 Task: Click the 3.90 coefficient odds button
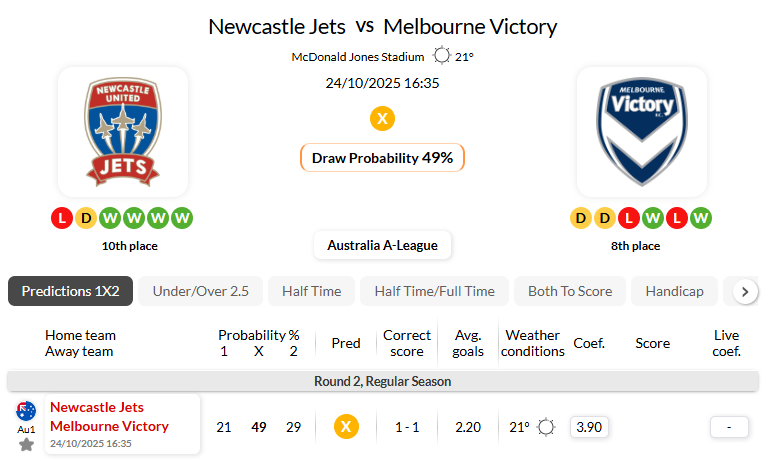click(590, 427)
